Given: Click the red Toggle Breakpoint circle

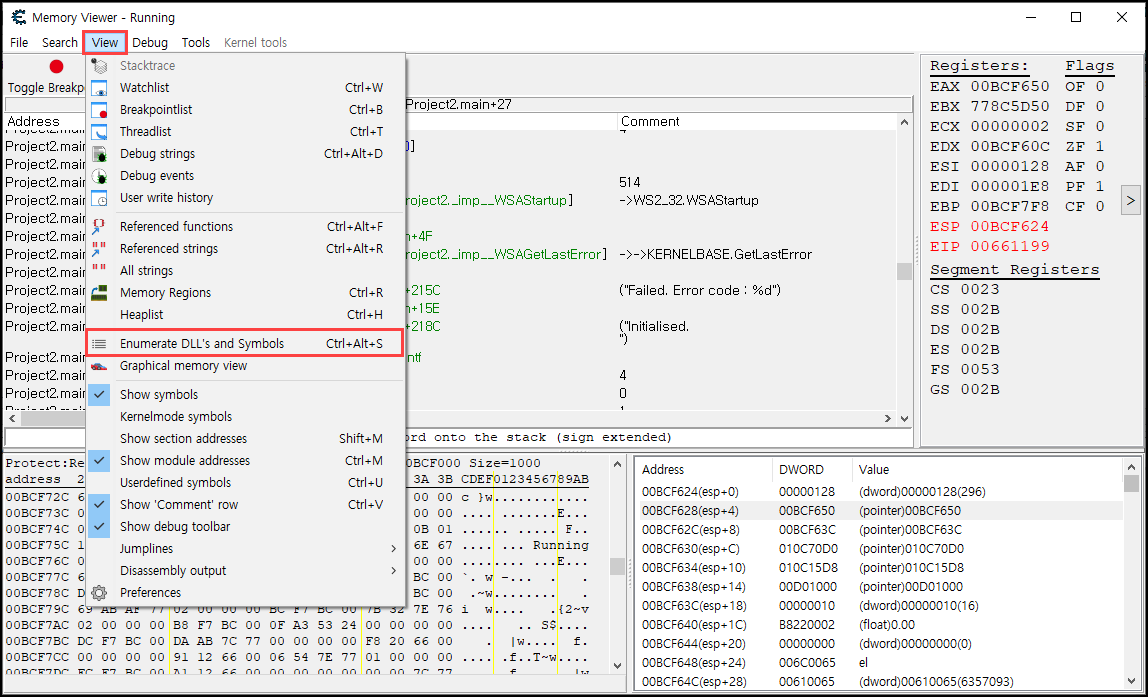Looking at the screenshot, I should [x=56, y=67].
